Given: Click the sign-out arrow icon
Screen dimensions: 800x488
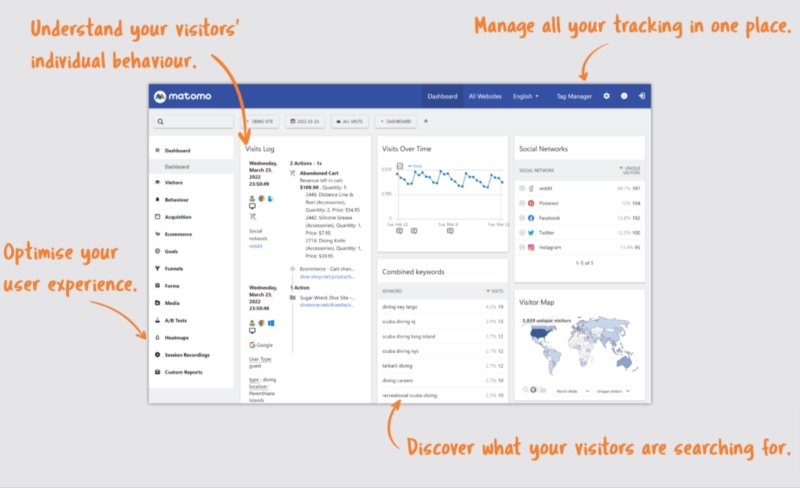Looking at the screenshot, I should (x=641, y=96).
